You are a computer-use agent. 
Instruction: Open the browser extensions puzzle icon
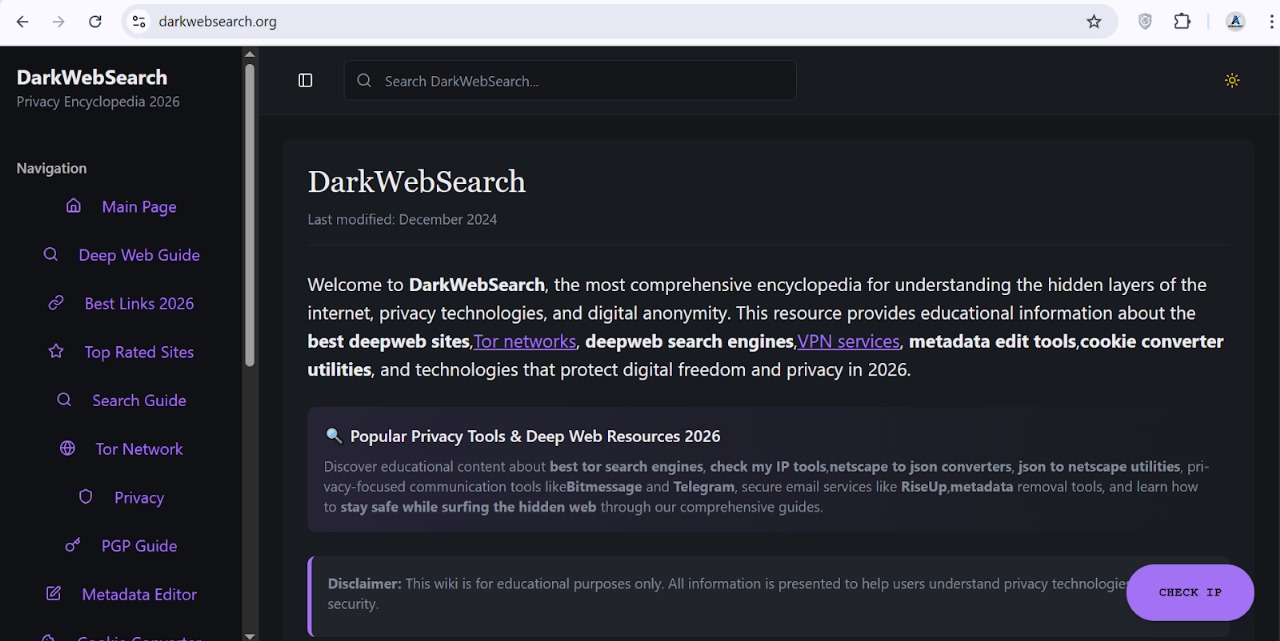coord(1182,22)
